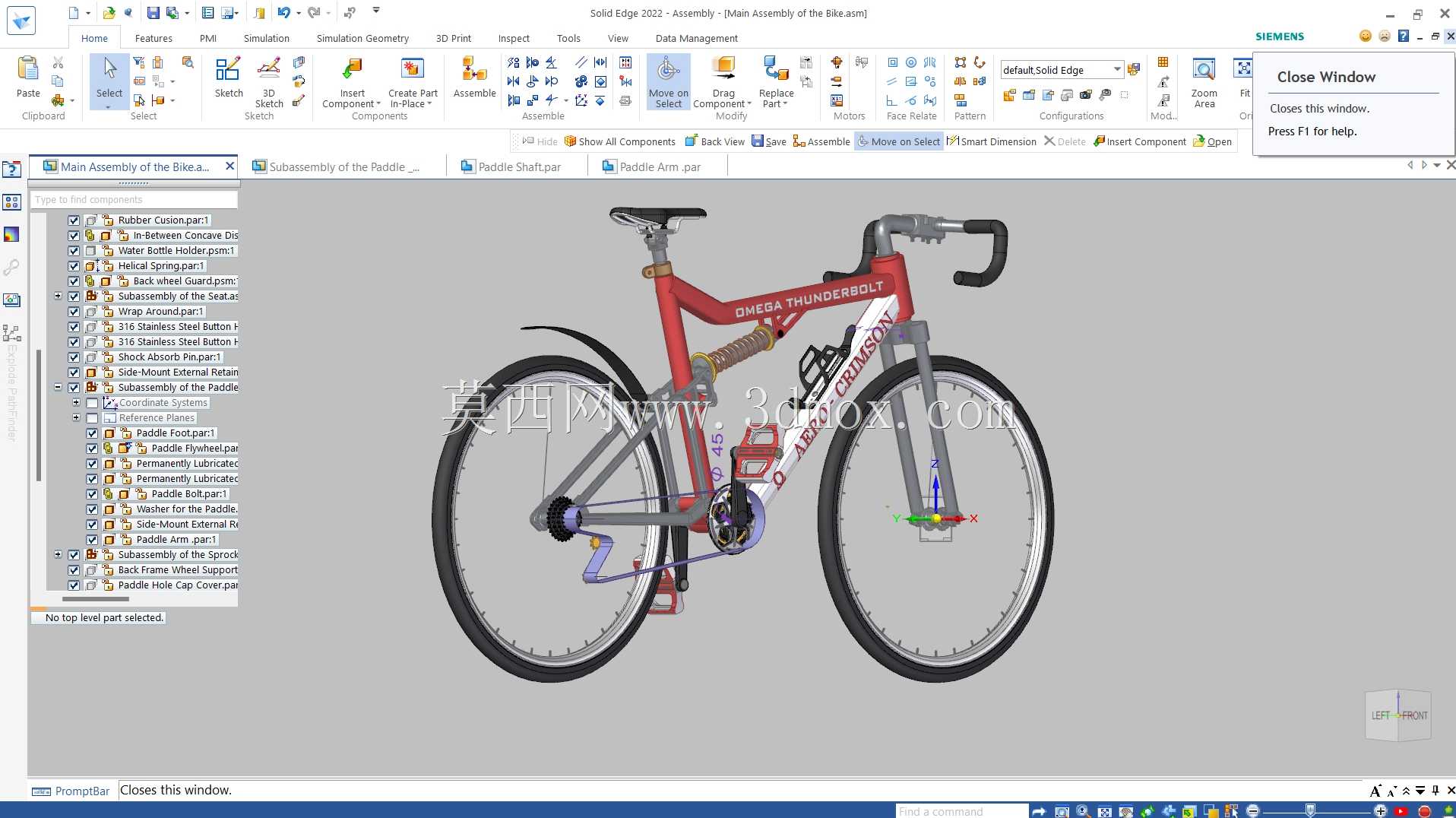Screen dimensions: 1456x818
Task: Start a new 2D Sketch
Action: 228,77
